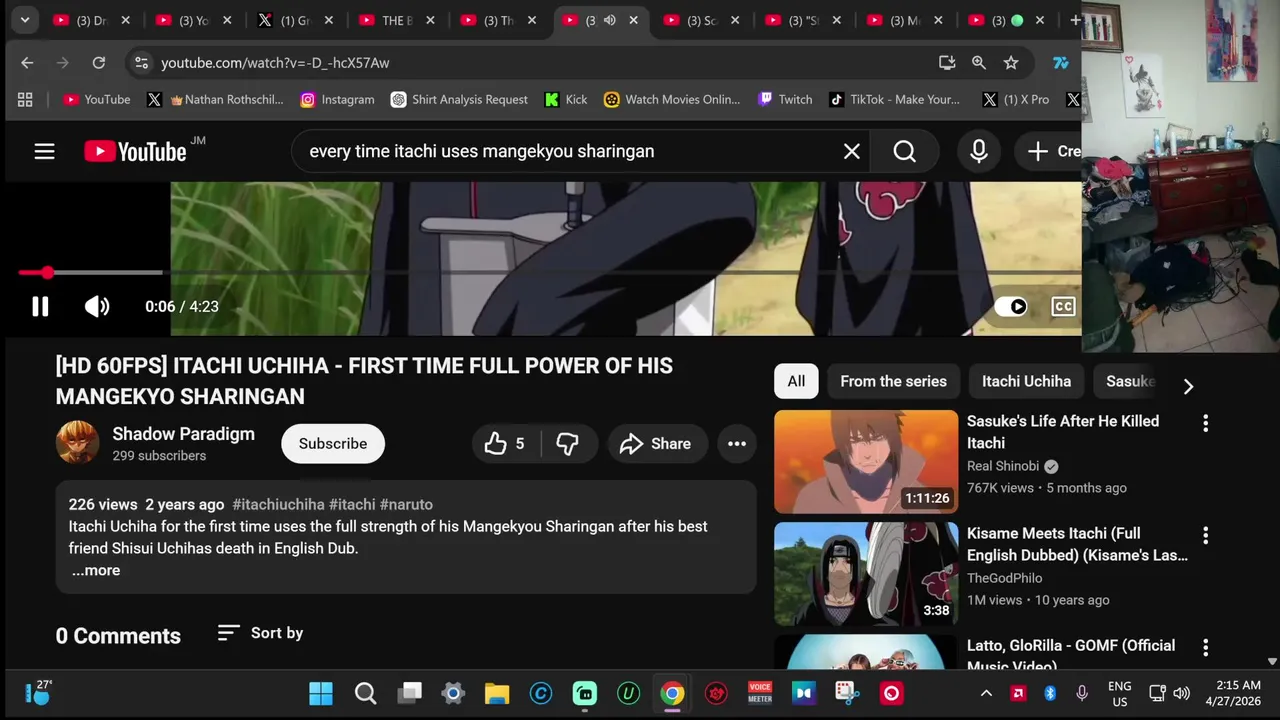
Task: View site information icon in address bar
Action: 142,63
